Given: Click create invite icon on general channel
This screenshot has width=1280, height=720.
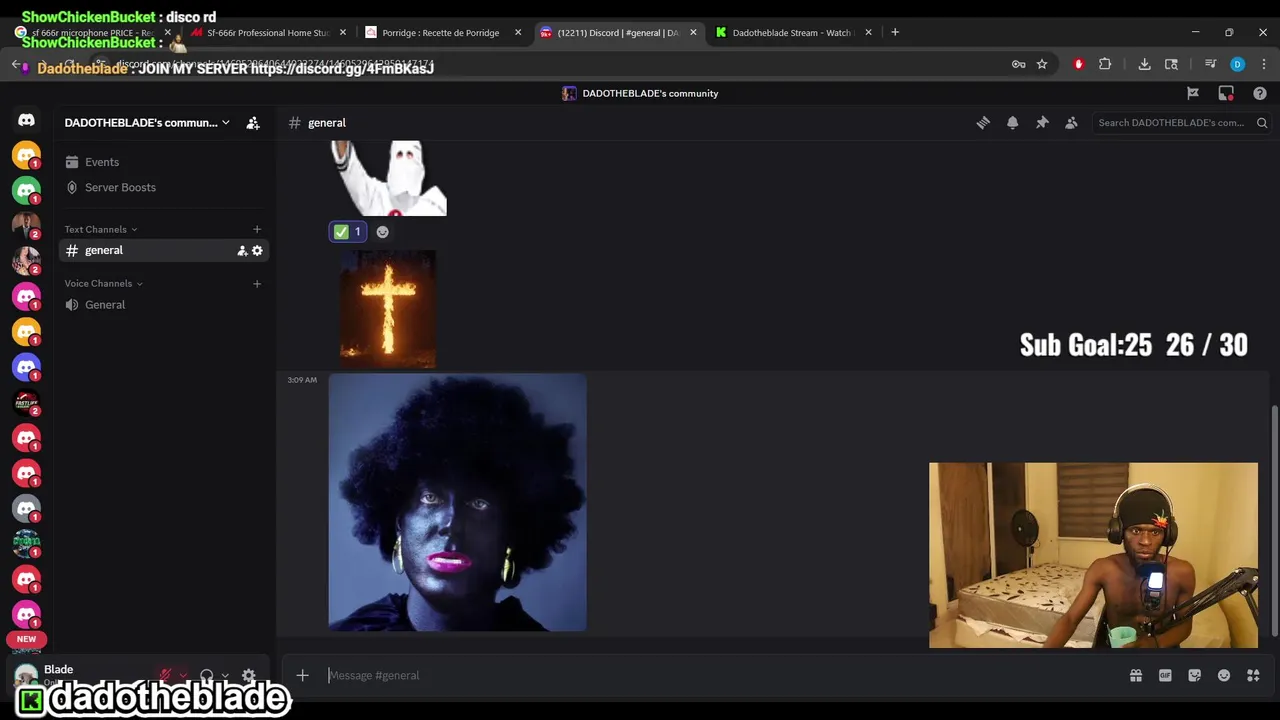Looking at the screenshot, I should click(x=242, y=251).
